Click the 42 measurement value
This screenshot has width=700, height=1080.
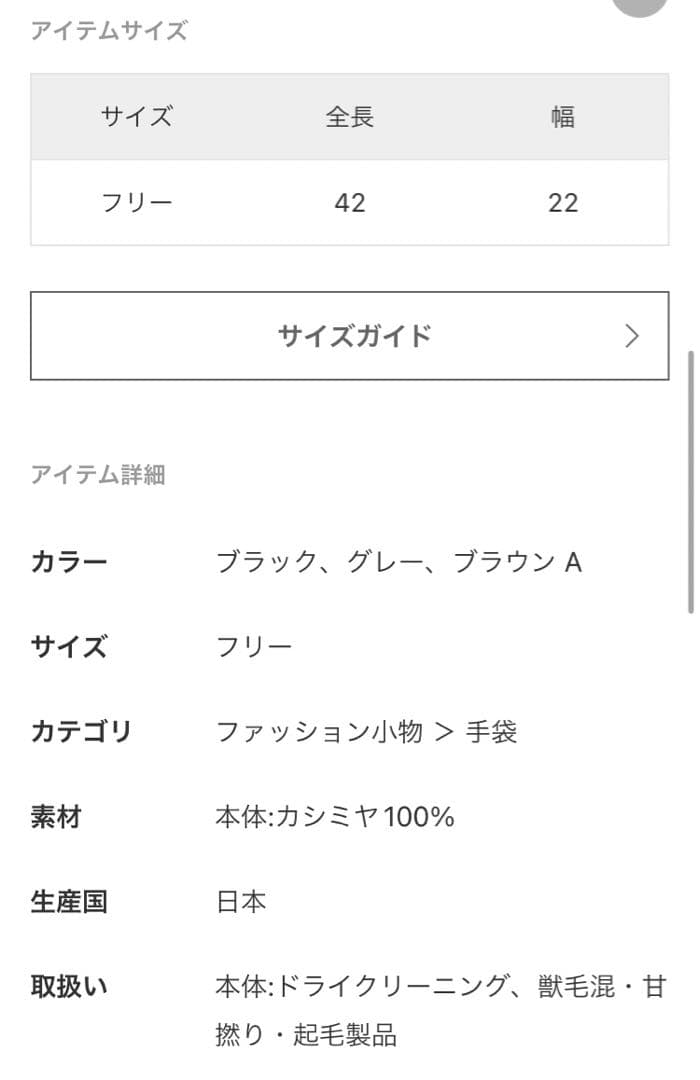coord(349,203)
